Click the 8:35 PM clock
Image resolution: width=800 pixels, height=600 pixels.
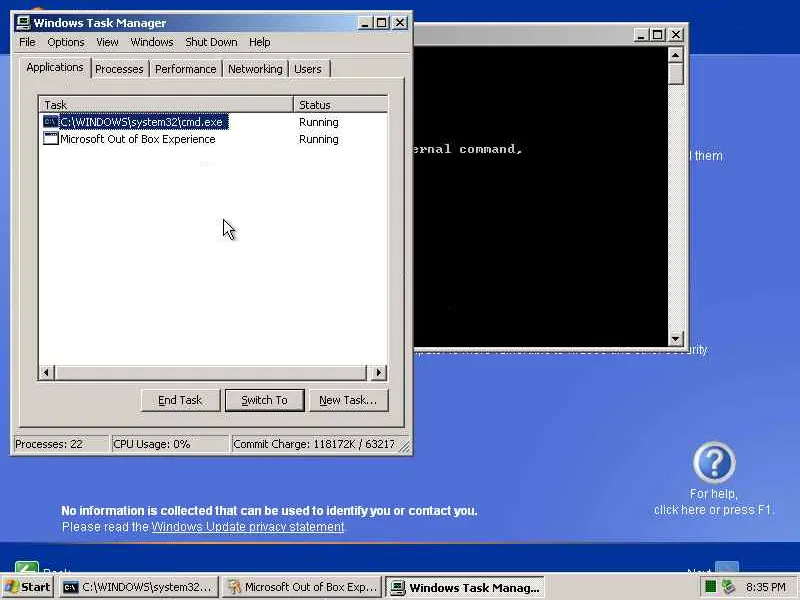click(x=766, y=587)
